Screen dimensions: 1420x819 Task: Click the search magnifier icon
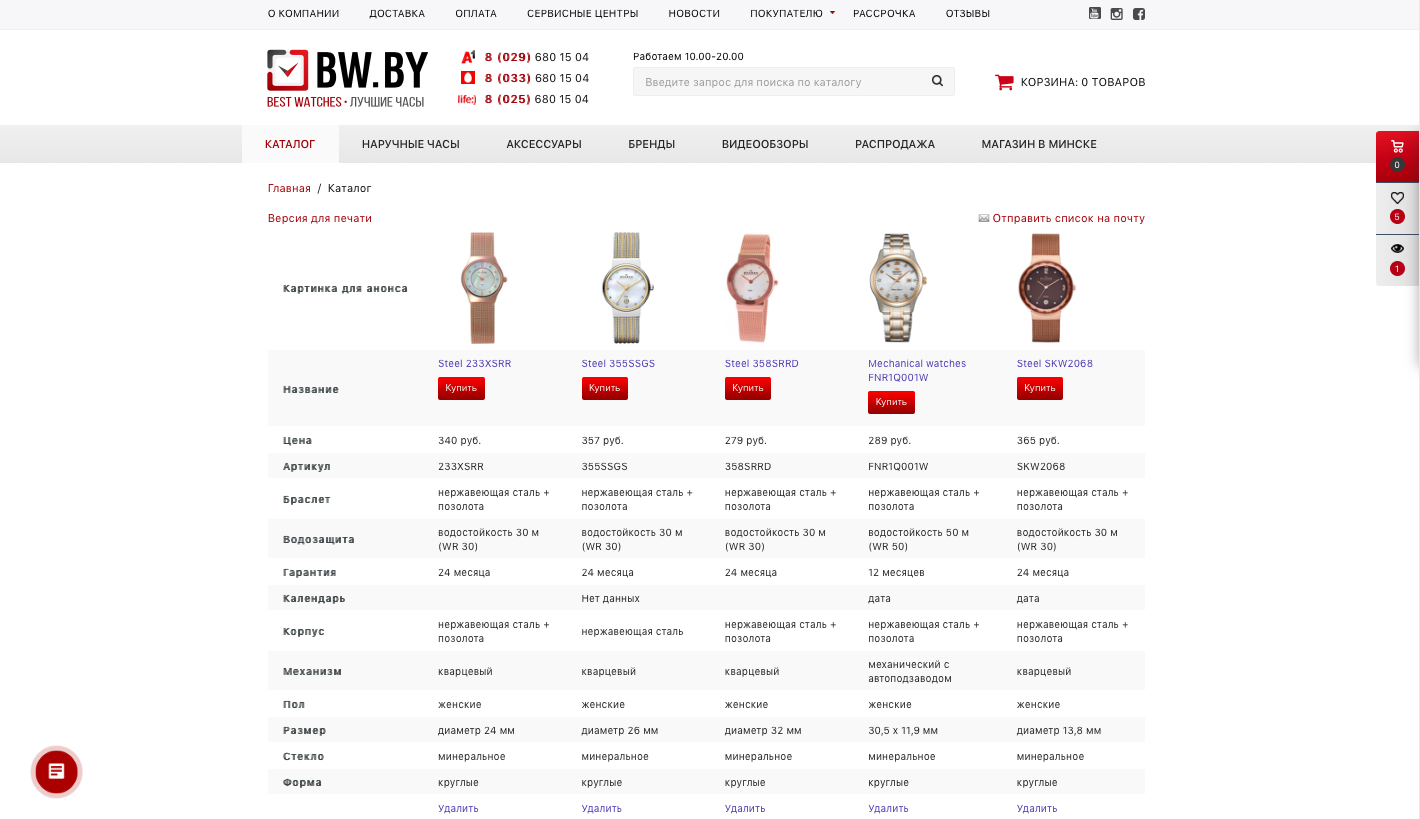coord(937,81)
